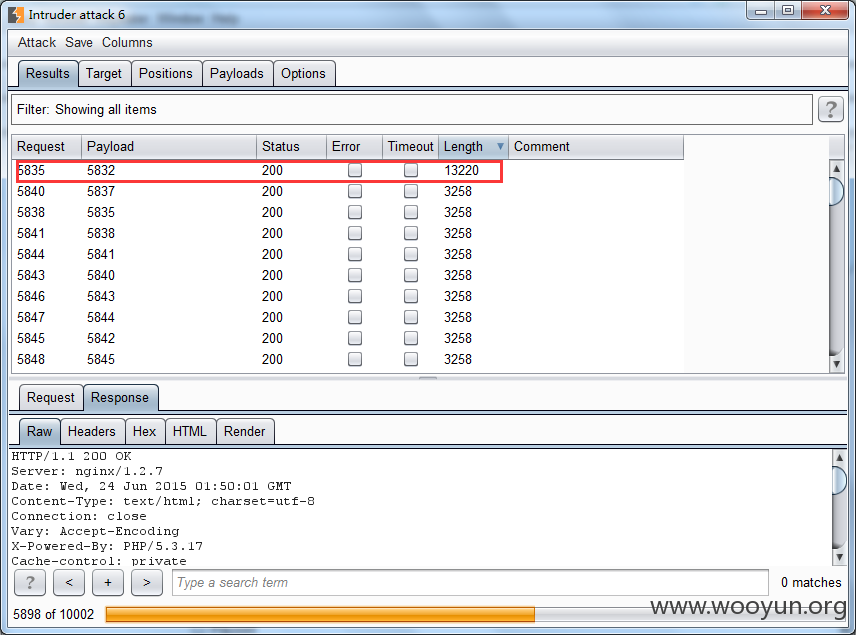
Task: Switch to the Payloads tab
Action: 236,74
